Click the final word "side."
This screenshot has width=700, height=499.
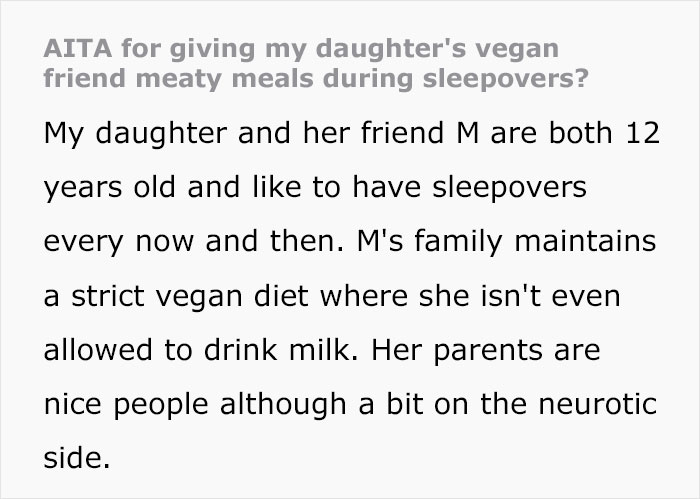[x=77, y=457]
